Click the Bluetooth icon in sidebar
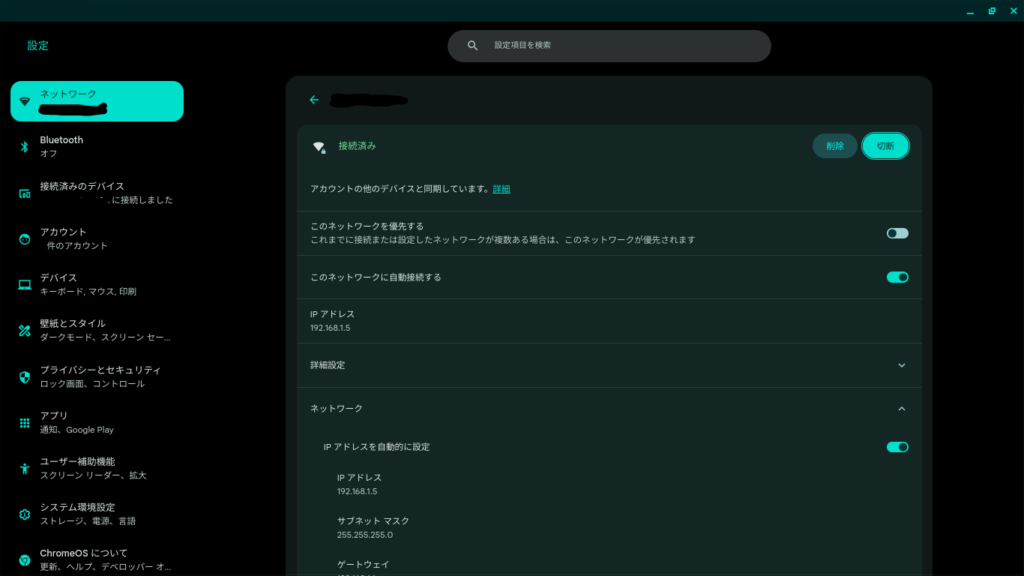This screenshot has height=576, width=1024. 25,147
